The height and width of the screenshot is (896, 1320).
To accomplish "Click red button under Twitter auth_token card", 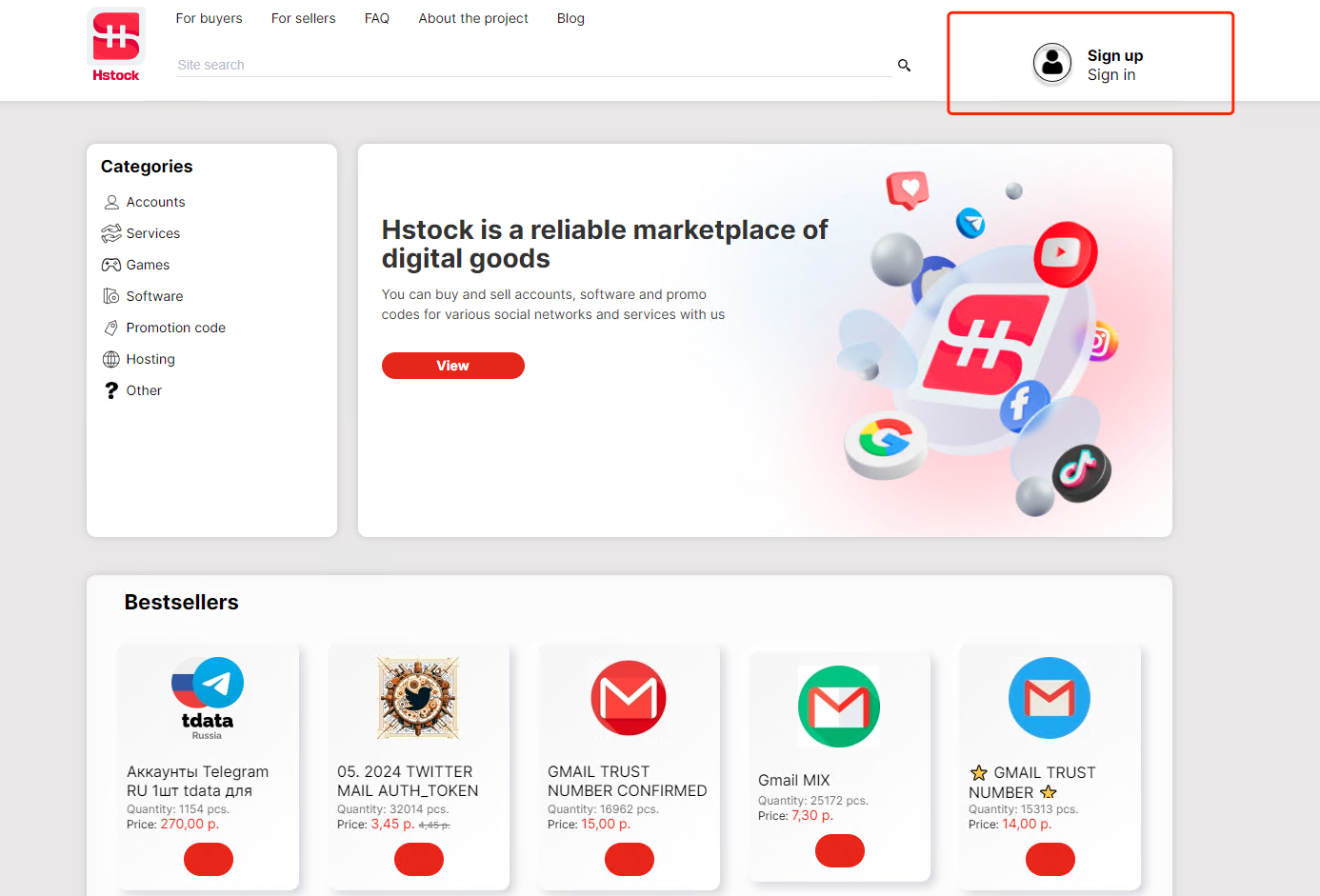I will pos(419,859).
